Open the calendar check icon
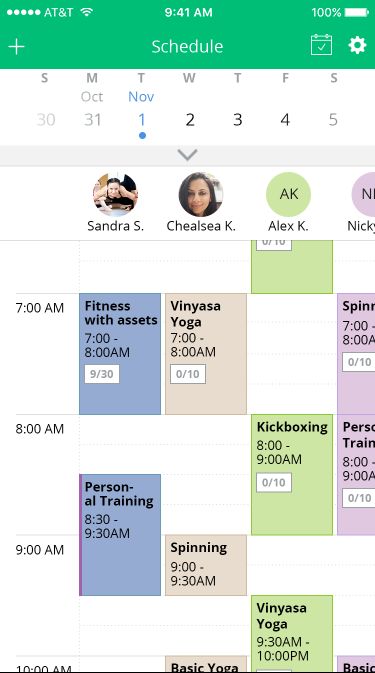The height and width of the screenshot is (673, 375). 321,45
